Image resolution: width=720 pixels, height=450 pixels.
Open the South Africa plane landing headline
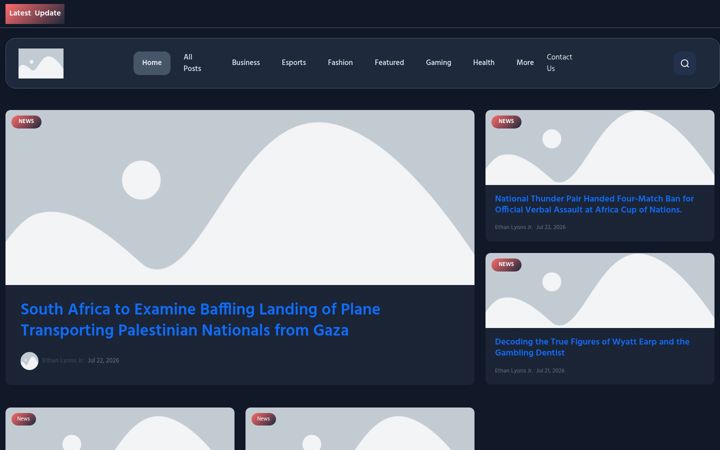coord(200,320)
